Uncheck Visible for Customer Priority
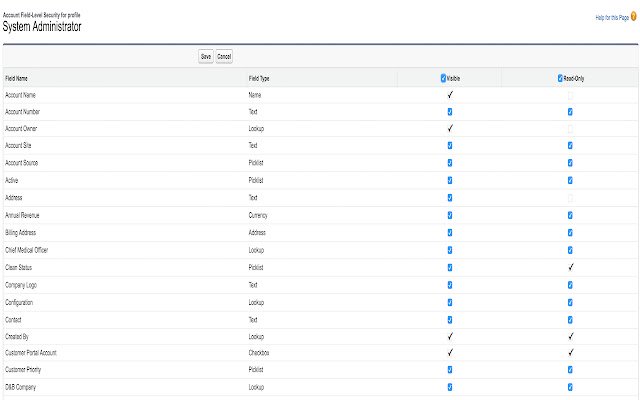Screen dimensions: 640x400 coord(450,369)
